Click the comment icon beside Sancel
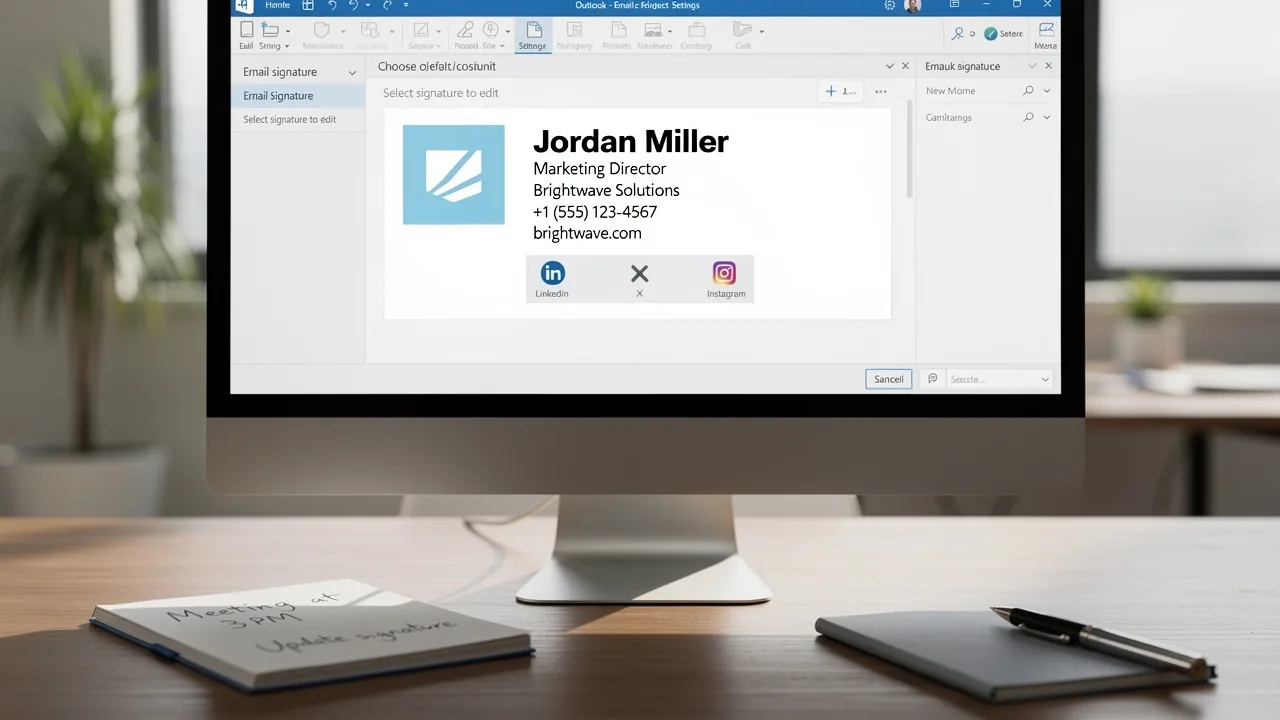This screenshot has width=1280, height=720. [x=932, y=379]
